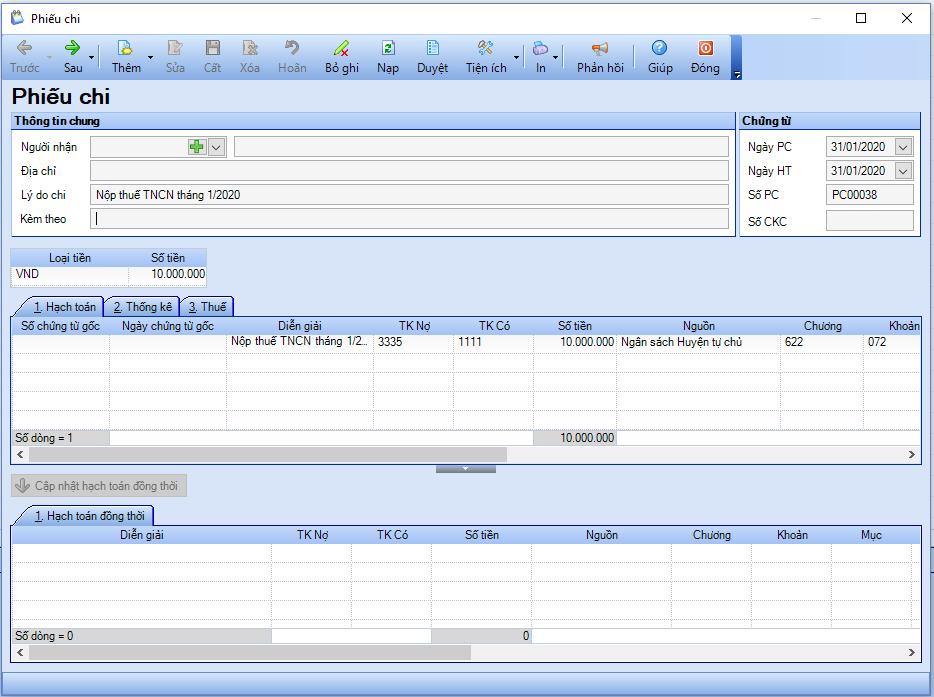The width and height of the screenshot is (934, 697).
Task: Click the Ngày chứng từ gốc column header
Action: (167, 326)
